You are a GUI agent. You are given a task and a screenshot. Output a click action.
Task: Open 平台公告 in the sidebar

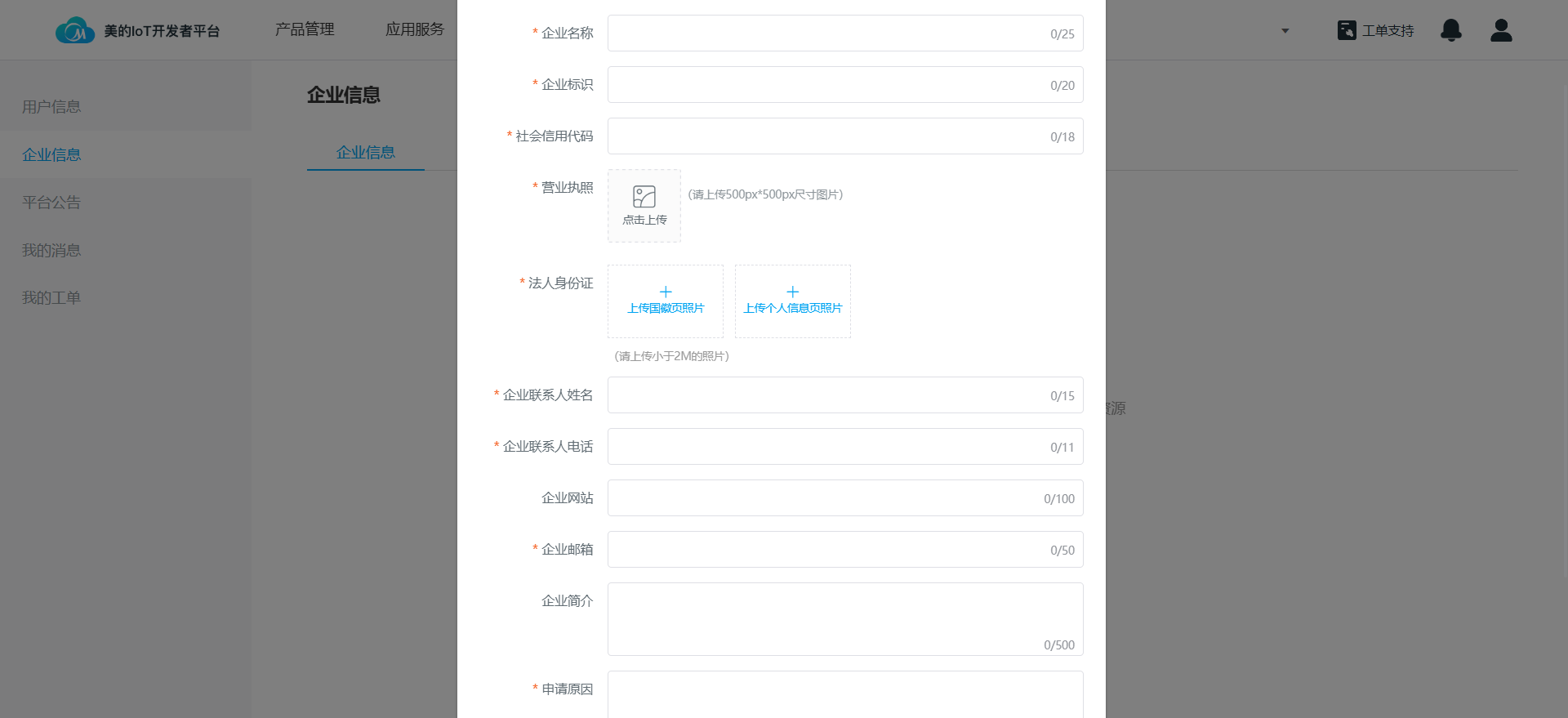click(x=51, y=203)
